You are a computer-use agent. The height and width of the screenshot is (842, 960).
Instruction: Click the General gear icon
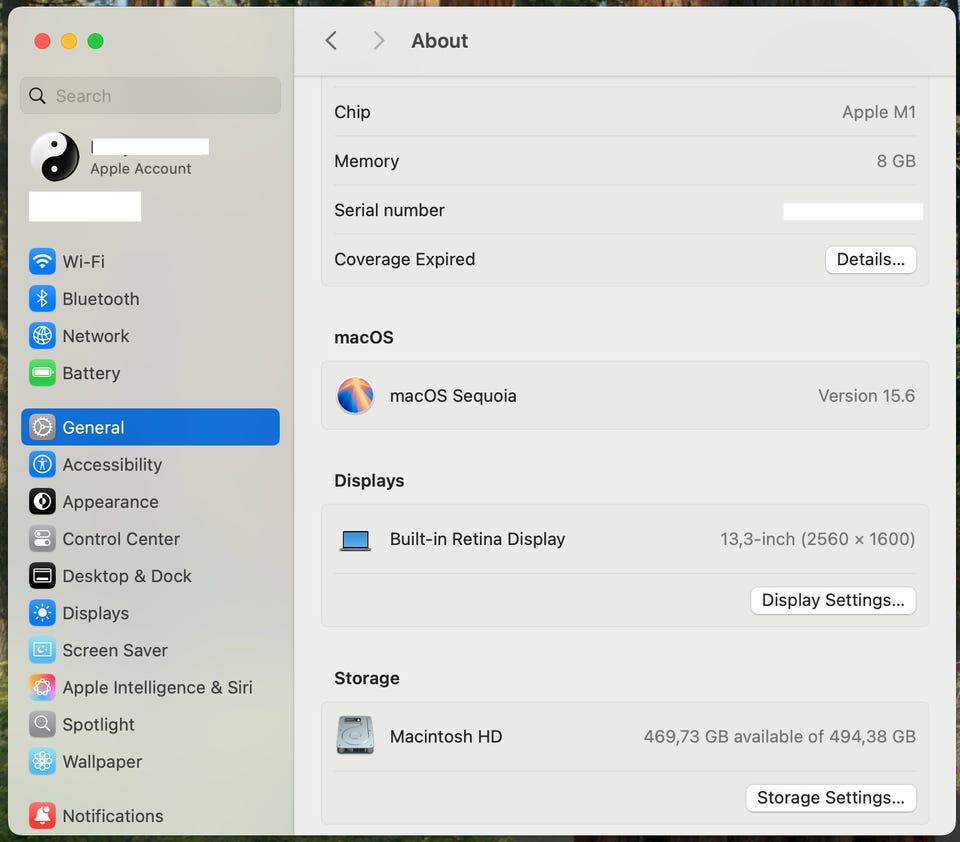coord(42,427)
